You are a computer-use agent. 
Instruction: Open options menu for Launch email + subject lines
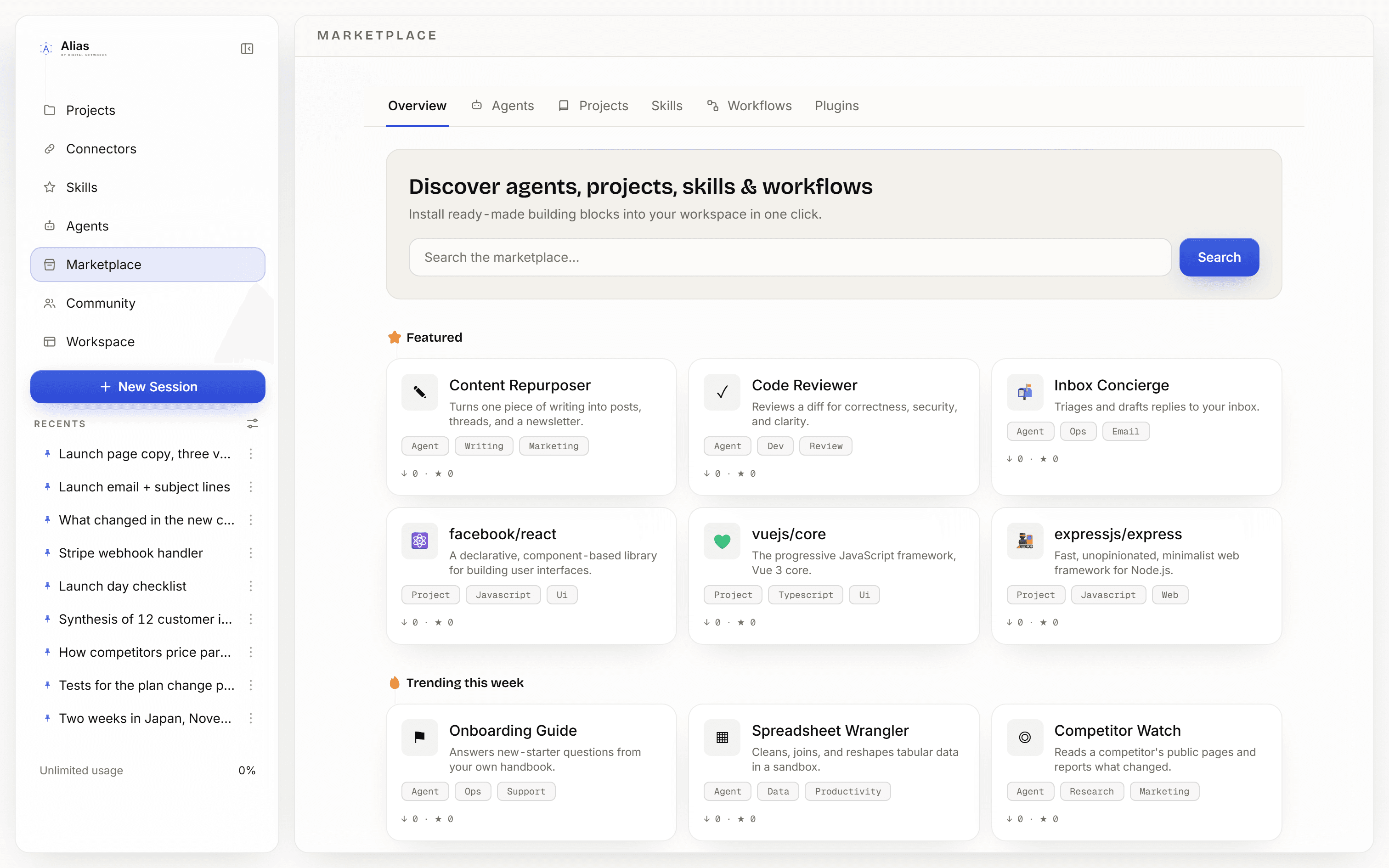[251, 487]
